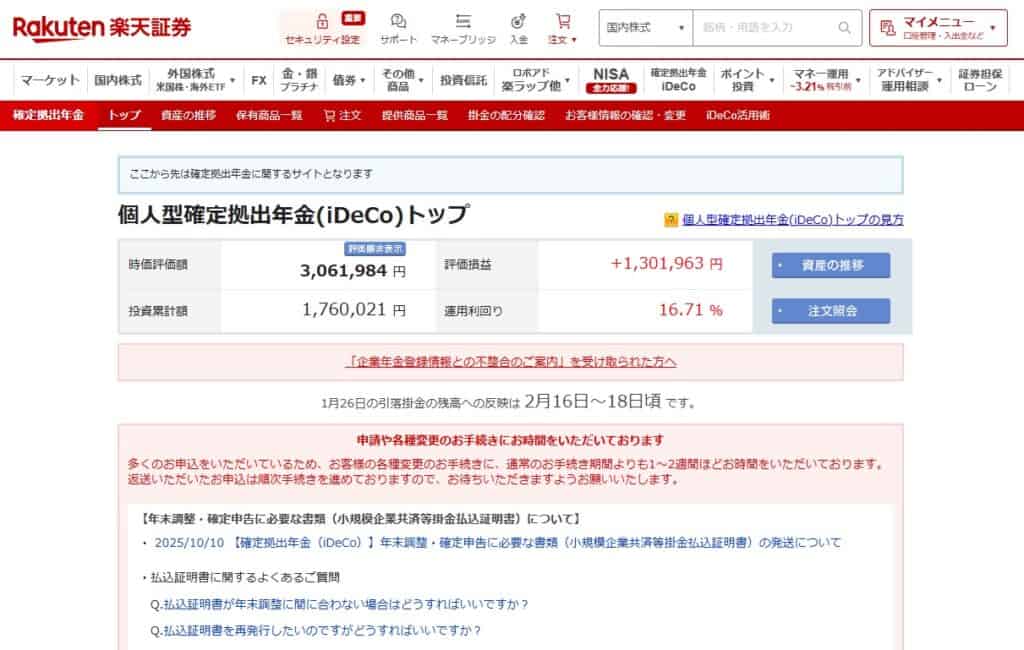1024x650 pixels.
Task: Select the NISA 全力応援 menu item
Action: [x=611, y=78]
